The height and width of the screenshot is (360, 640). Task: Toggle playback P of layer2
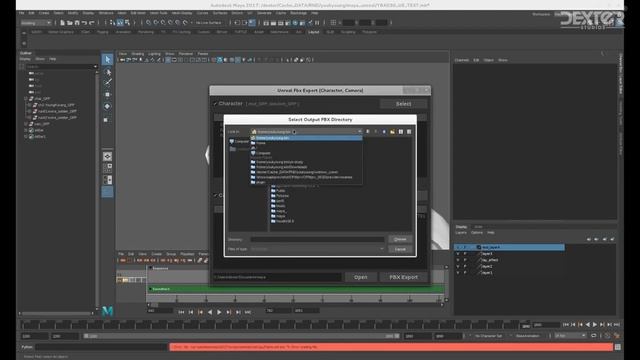click(465, 266)
